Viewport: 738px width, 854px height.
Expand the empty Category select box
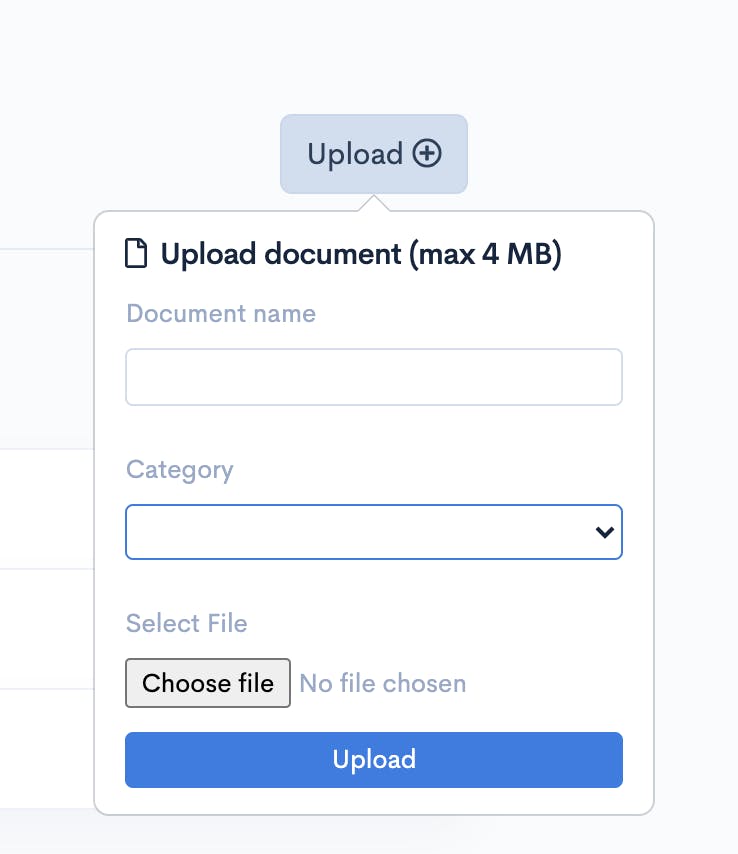coord(374,532)
